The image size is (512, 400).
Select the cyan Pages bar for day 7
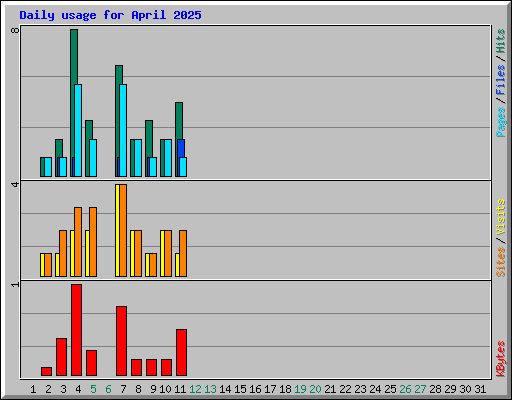coord(123,130)
